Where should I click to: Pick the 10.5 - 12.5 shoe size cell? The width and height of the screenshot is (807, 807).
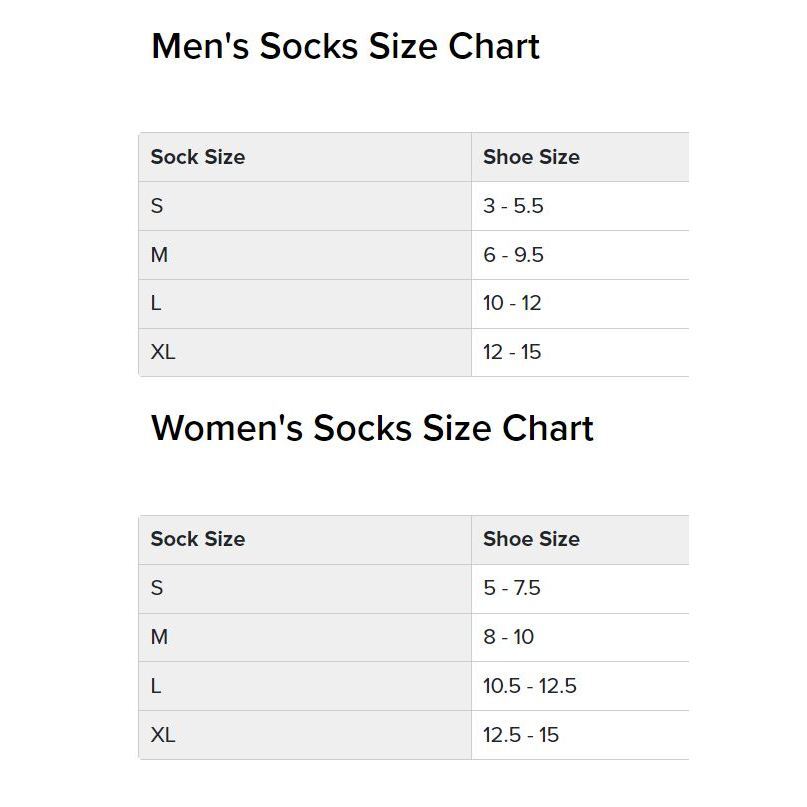tap(530, 686)
